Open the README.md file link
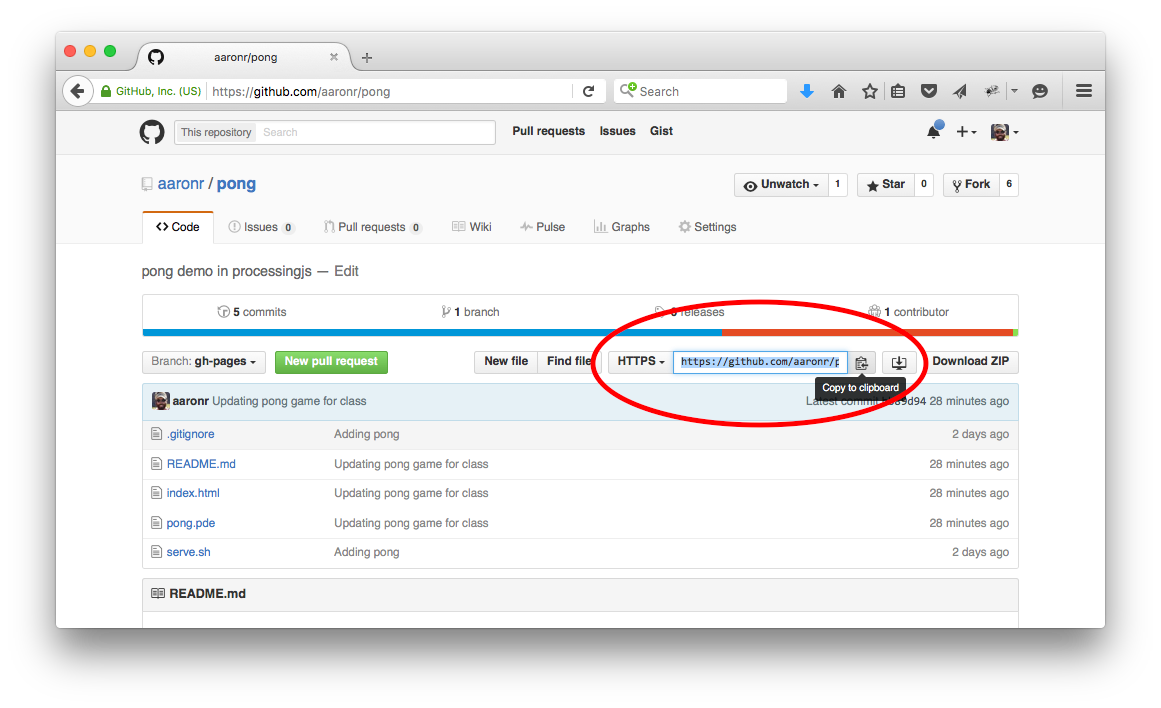This screenshot has width=1161, height=708. 201,464
